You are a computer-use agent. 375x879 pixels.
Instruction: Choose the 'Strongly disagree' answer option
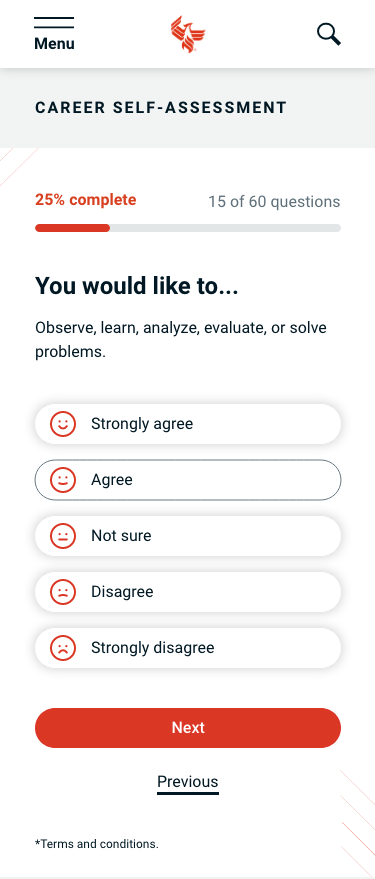tap(188, 648)
